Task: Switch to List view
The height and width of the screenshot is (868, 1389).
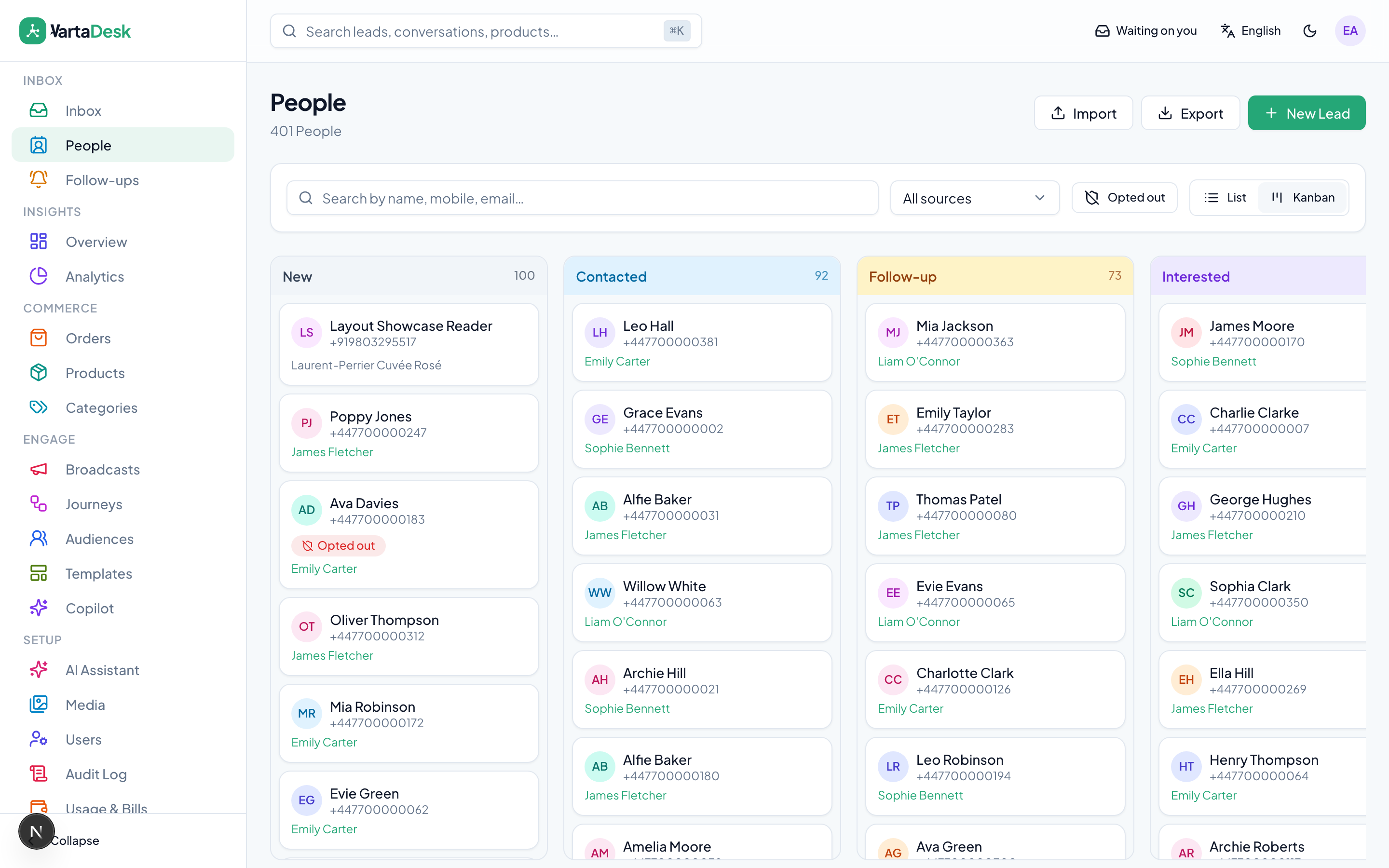Action: (1225, 198)
